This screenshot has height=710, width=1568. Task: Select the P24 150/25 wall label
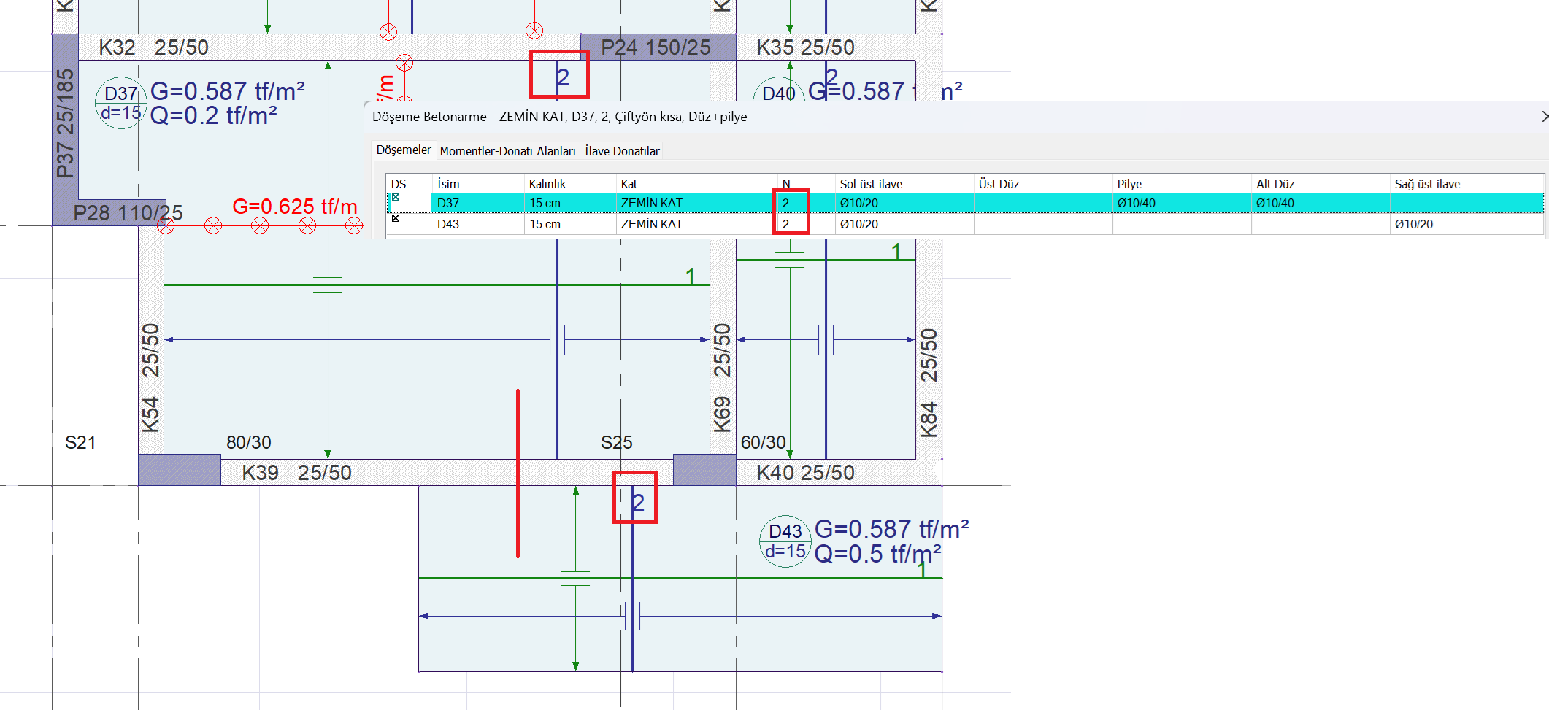point(655,47)
